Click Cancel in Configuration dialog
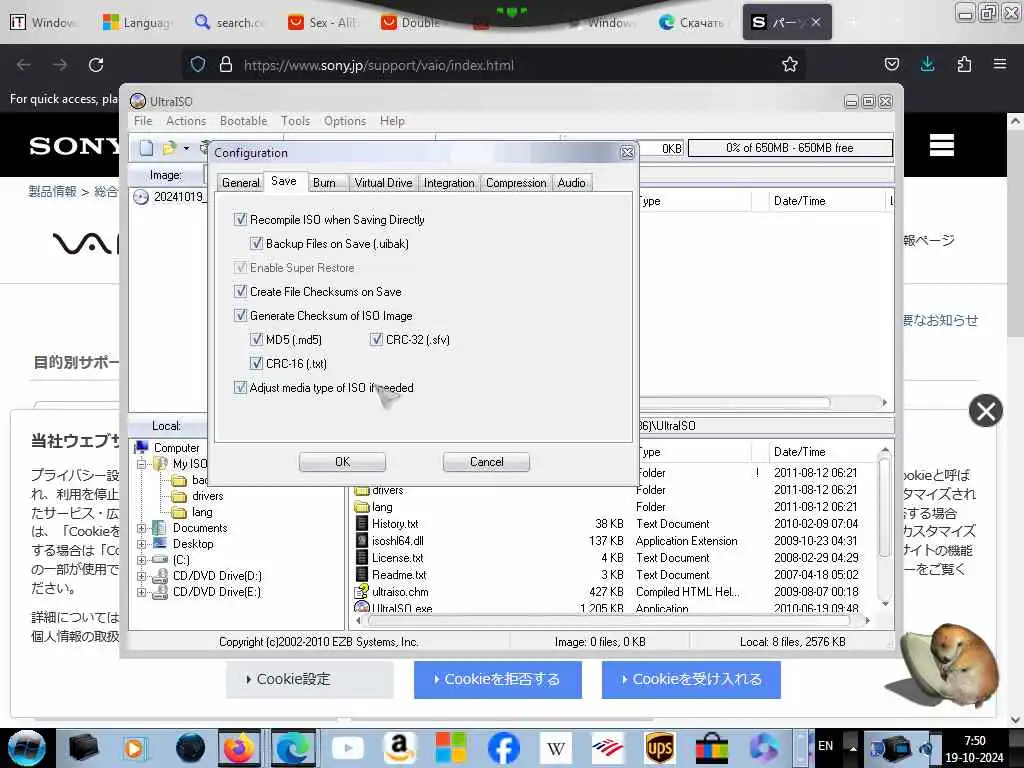 pyautogui.click(x=487, y=462)
